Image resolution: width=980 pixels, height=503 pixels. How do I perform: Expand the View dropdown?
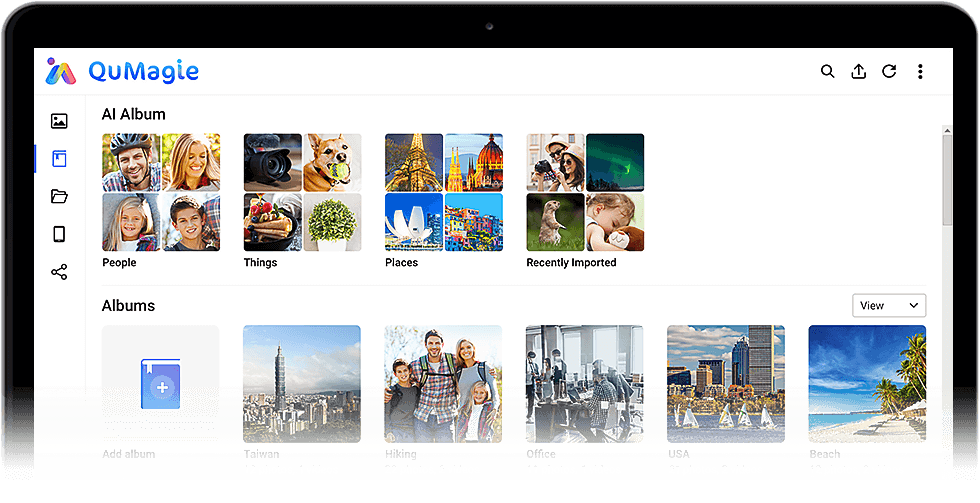click(x=889, y=305)
